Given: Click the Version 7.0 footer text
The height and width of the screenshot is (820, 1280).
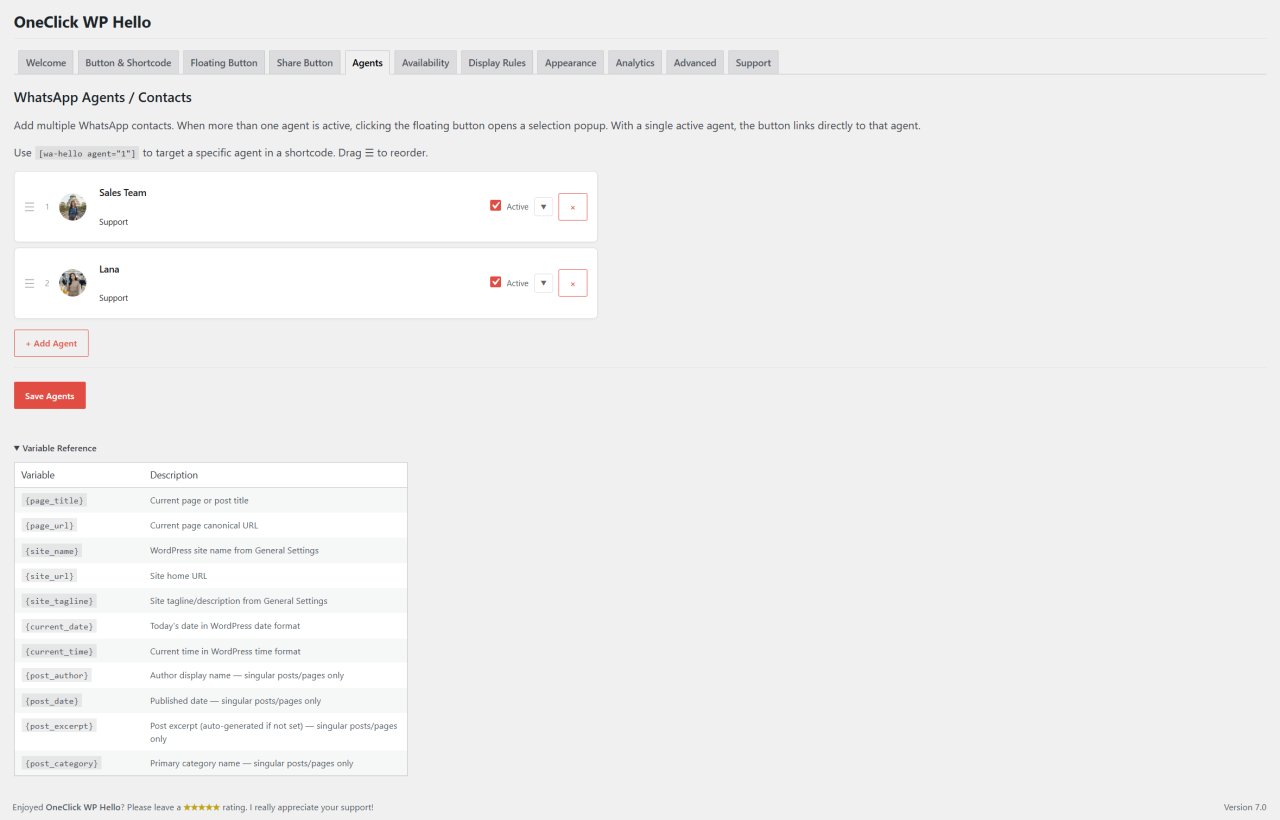Looking at the screenshot, I should [1245, 807].
